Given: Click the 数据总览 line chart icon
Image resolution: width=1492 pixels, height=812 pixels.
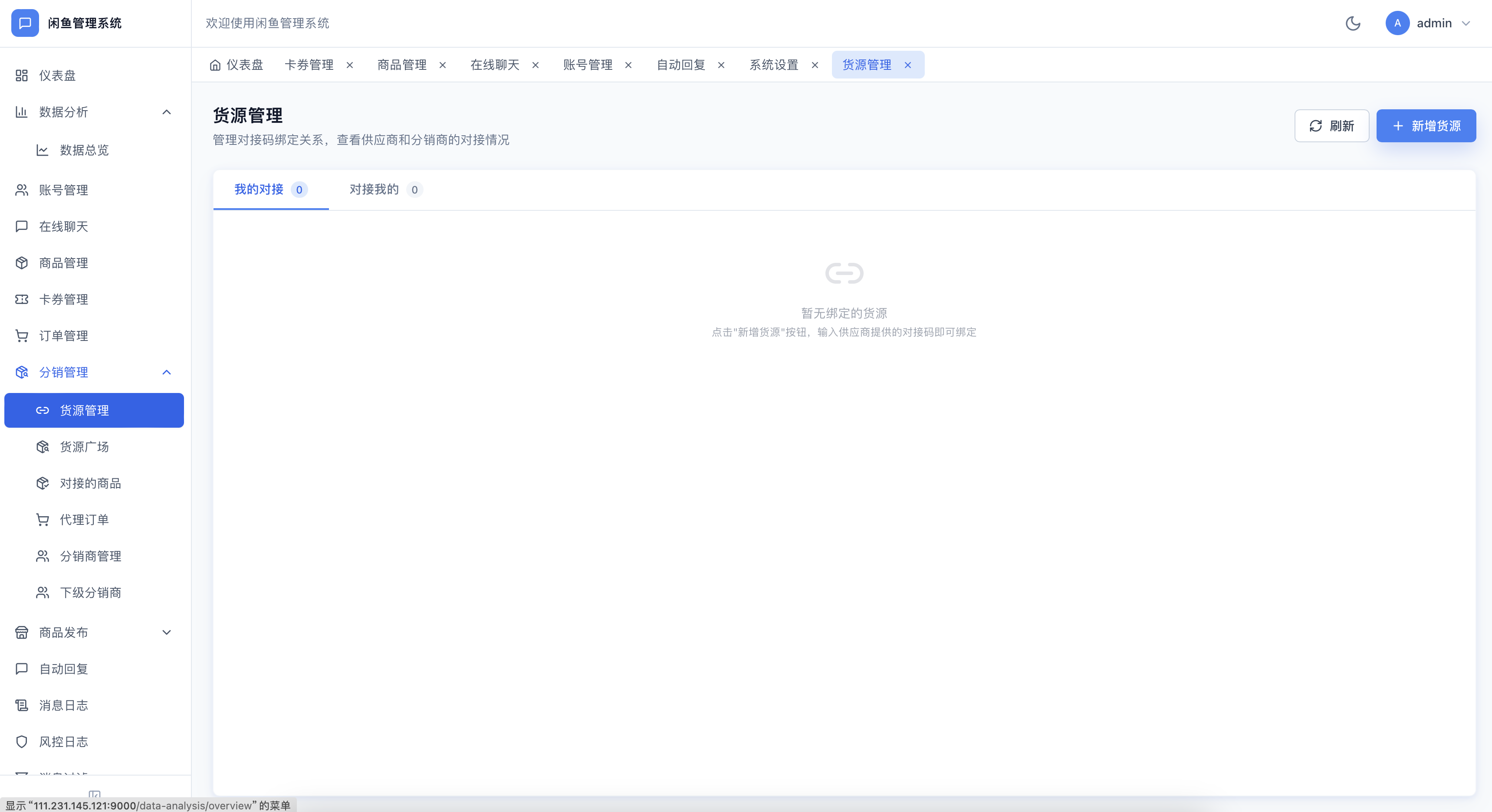Looking at the screenshot, I should coord(42,150).
